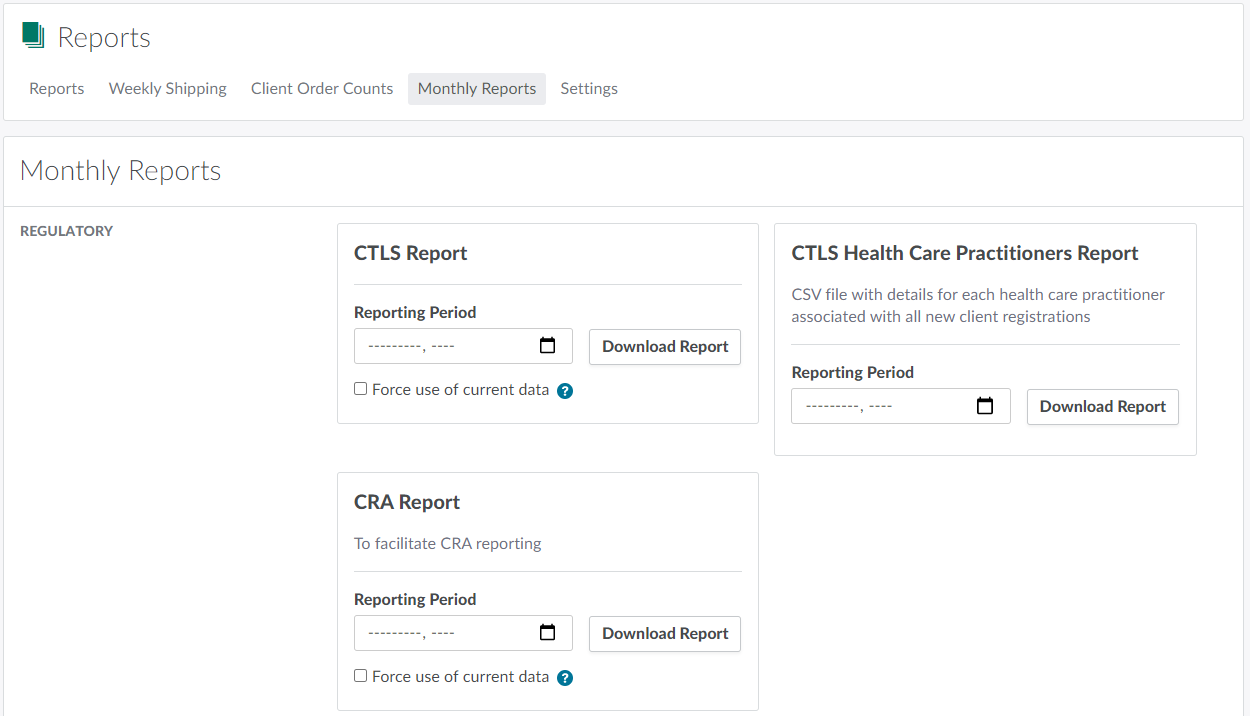Select the Monthly Reports tab
Screen dimensions: 1250x716
tap(477, 89)
